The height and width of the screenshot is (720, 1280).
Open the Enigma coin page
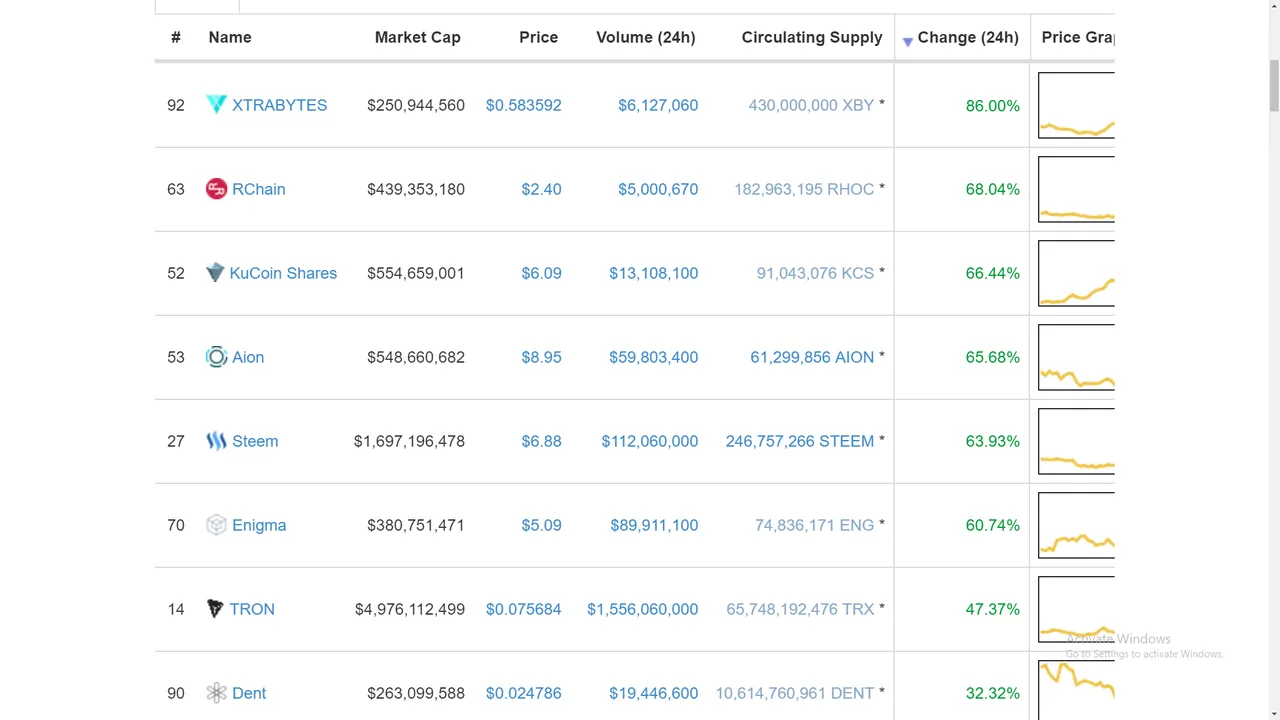(x=259, y=525)
